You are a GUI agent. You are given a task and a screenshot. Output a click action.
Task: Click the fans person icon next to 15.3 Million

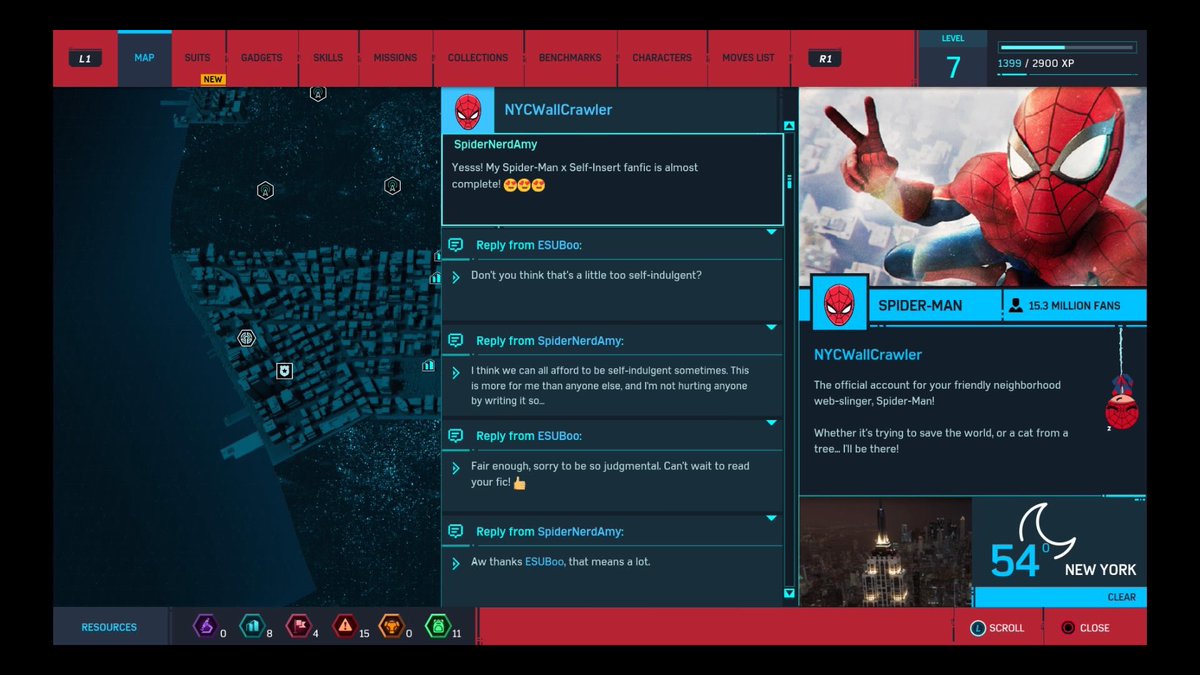[1017, 306]
